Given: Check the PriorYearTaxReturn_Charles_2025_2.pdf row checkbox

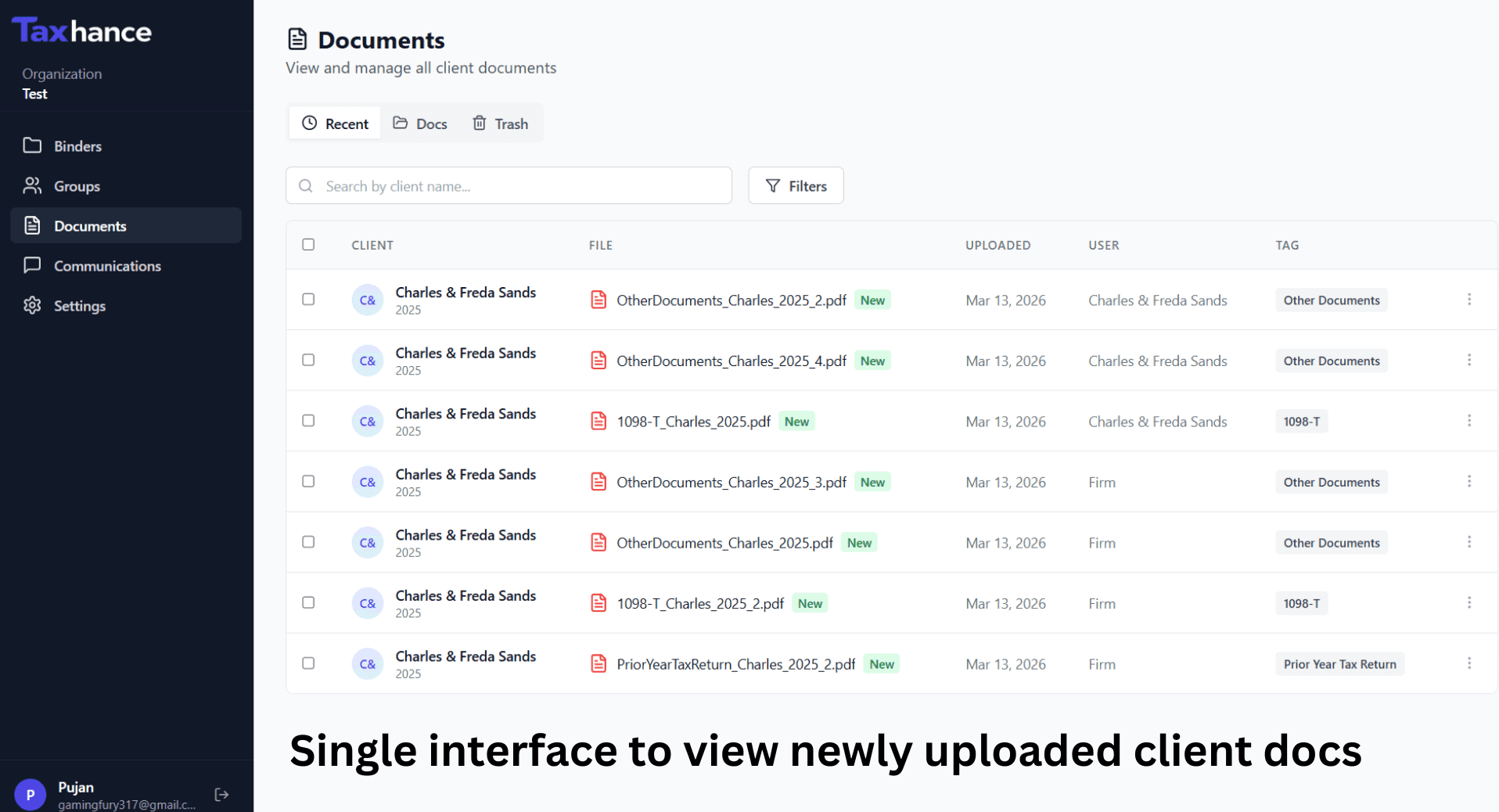Looking at the screenshot, I should pyautogui.click(x=308, y=663).
